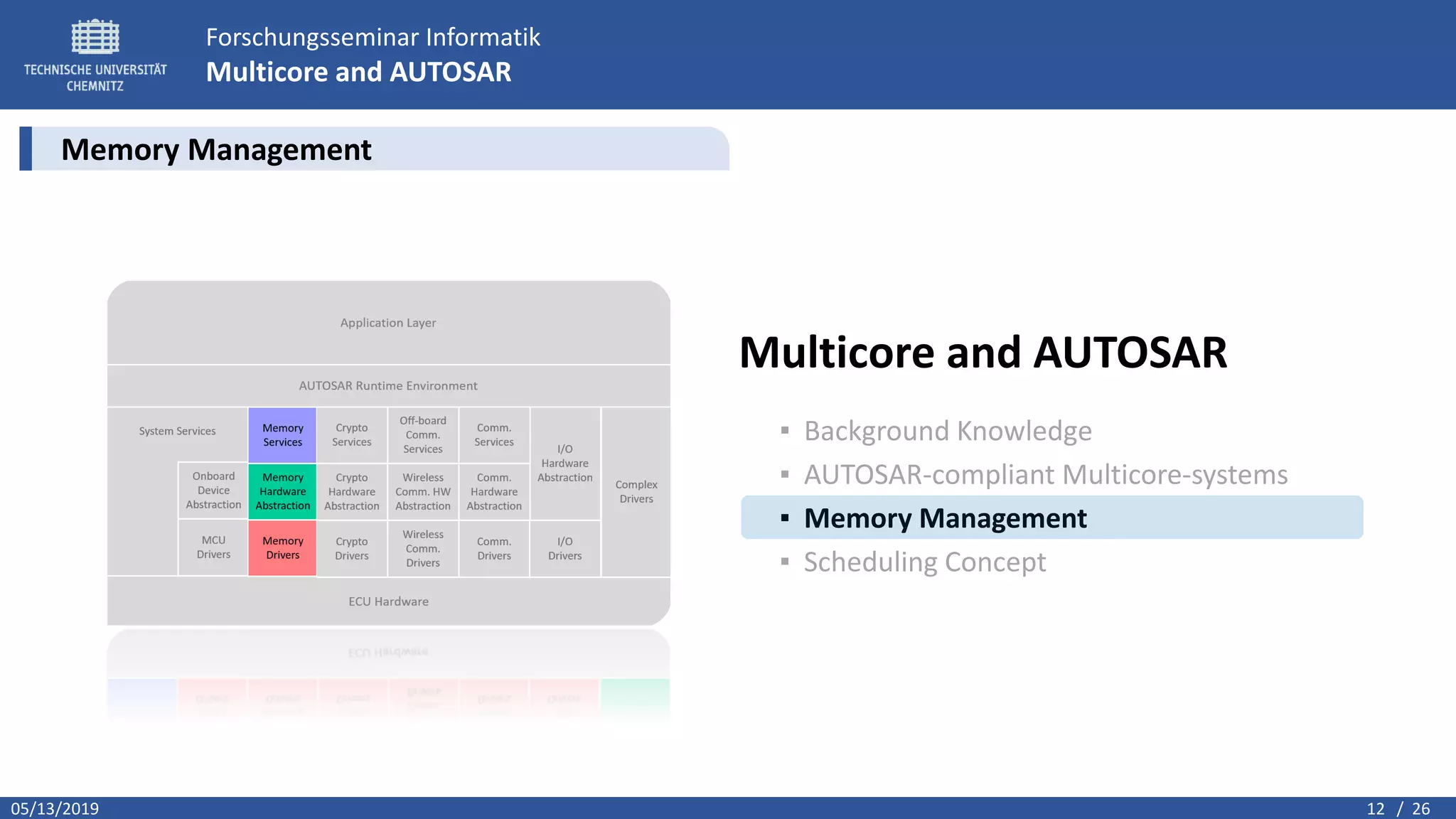
Task: Click the Application Layer box
Action: click(x=388, y=323)
